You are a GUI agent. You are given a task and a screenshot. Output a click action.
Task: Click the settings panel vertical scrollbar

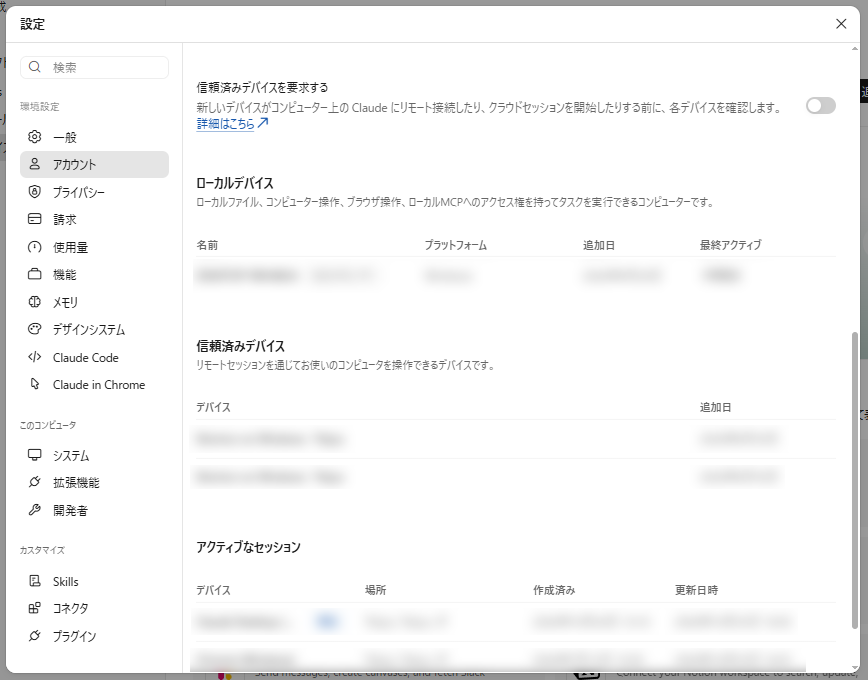coord(855,480)
